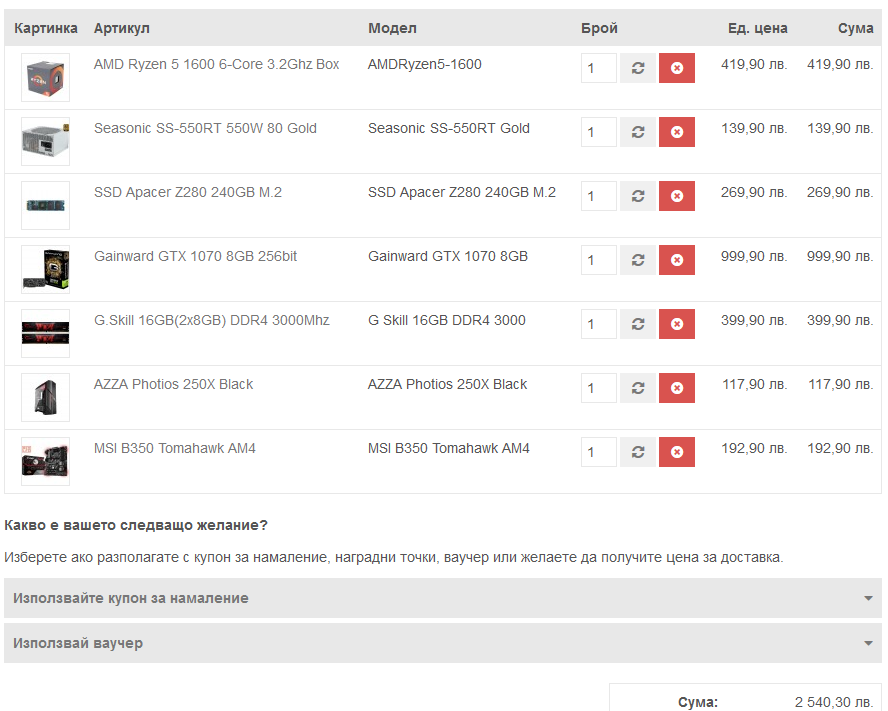Focus quantity field for G.Skill 16GB
Viewport: 888px width, 711px height.
click(x=599, y=324)
